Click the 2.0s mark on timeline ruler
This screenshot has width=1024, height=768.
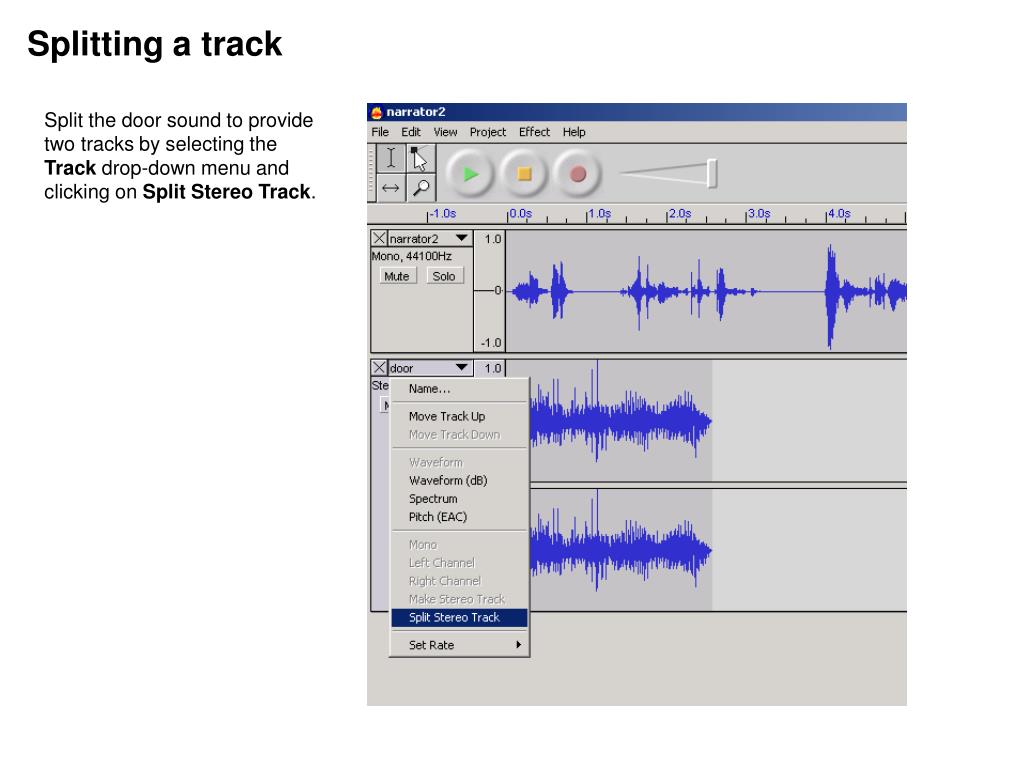(679, 214)
